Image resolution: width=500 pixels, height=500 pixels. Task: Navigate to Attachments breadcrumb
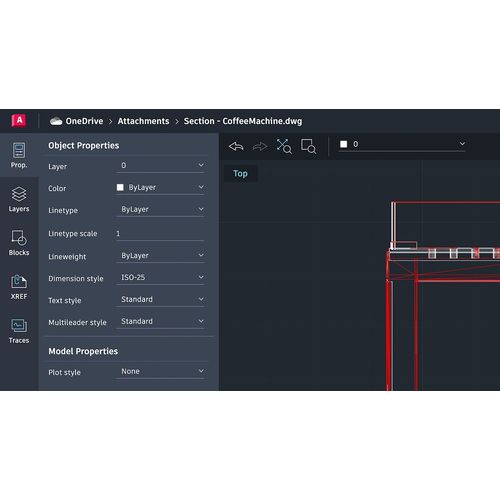click(143, 121)
